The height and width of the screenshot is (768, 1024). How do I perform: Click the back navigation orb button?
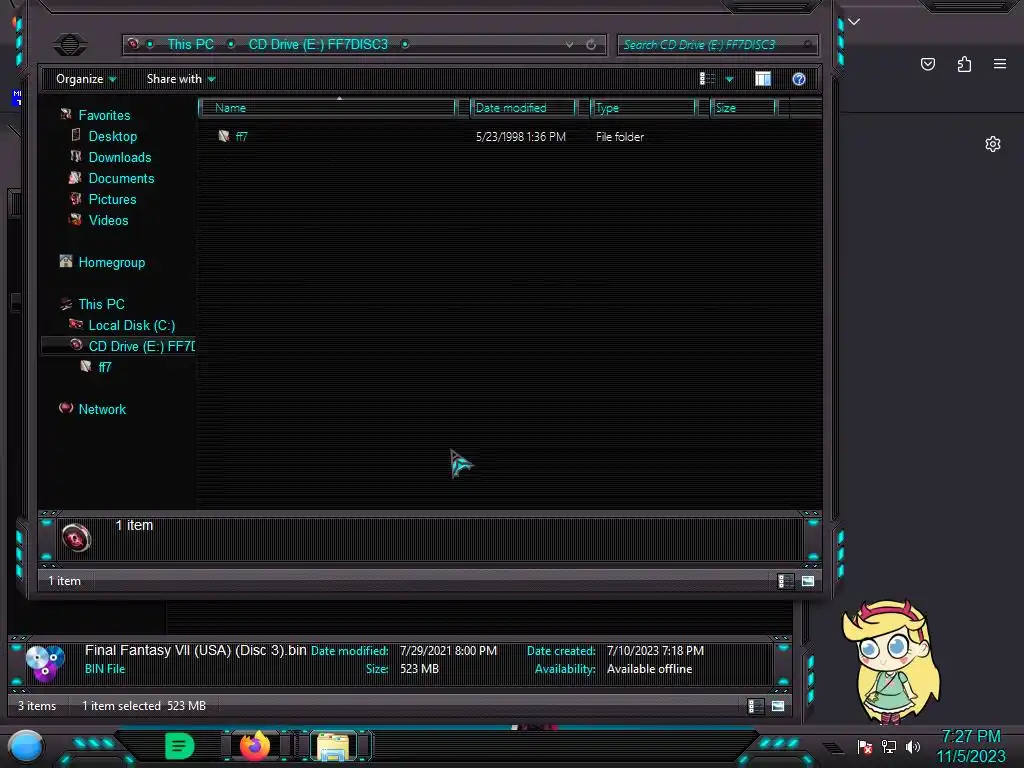pyautogui.click(x=70, y=44)
